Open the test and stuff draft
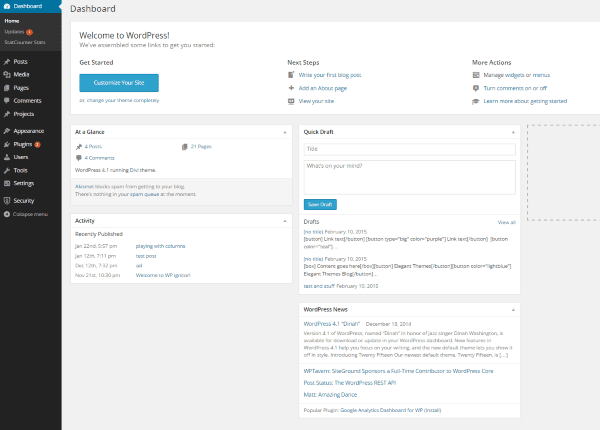600x430 pixels. point(319,286)
